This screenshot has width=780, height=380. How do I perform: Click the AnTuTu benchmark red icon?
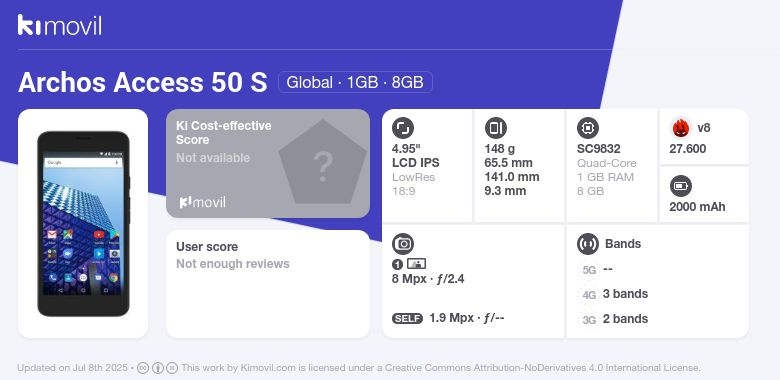click(681, 128)
